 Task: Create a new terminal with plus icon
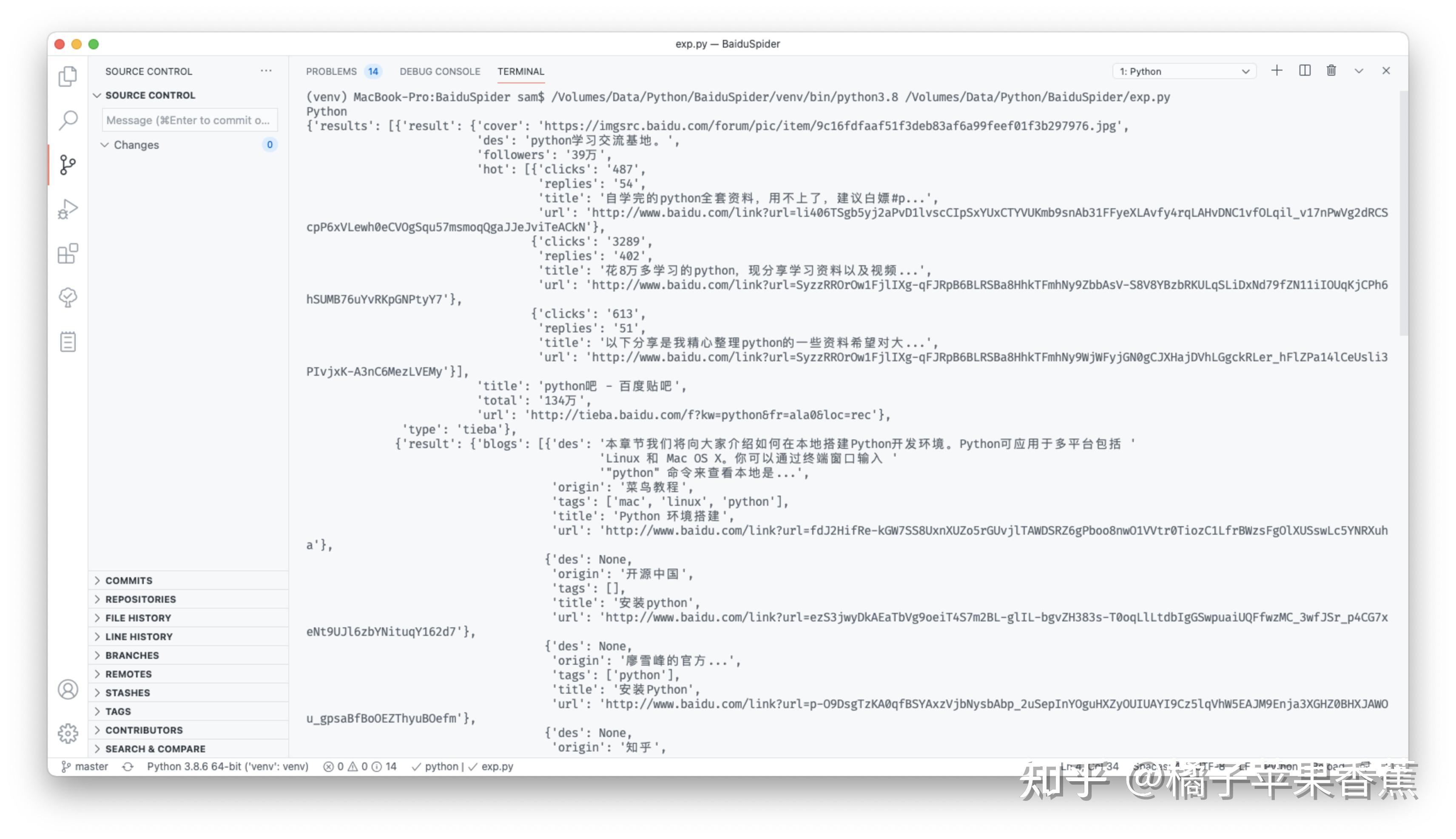1277,70
